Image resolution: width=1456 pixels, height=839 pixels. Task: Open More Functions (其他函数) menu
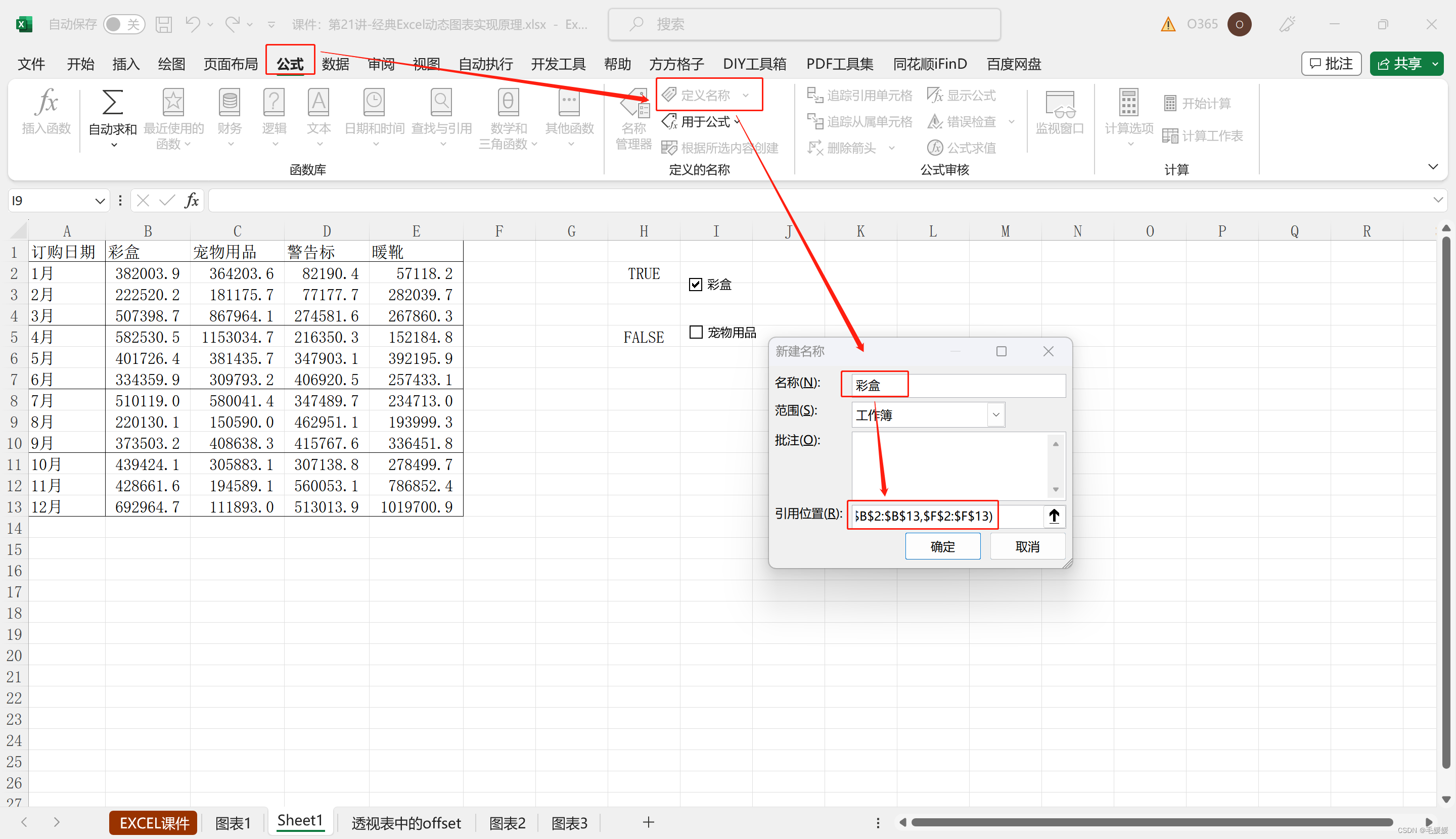tap(569, 118)
